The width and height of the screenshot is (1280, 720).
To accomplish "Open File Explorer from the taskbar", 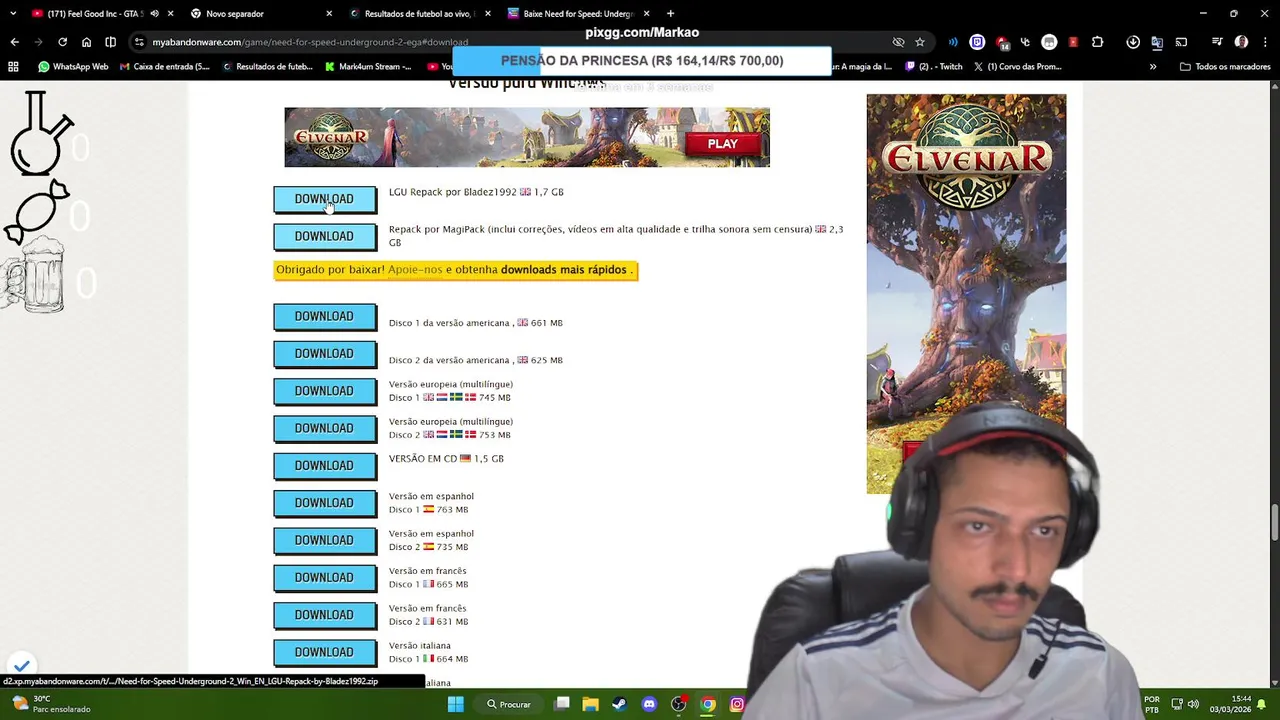I will click(590, 704).
